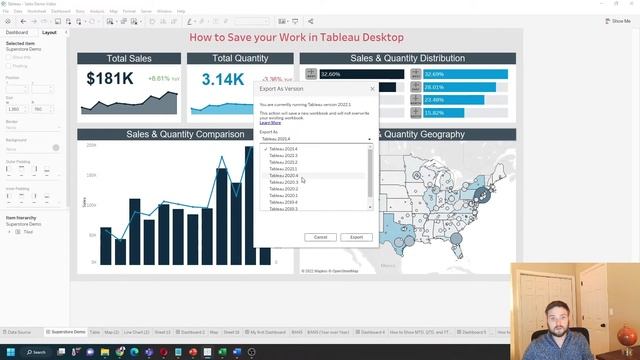Click the taskbar Search box
Screen dimensions: 640x360
pyautogui.click(x=36, y=352)
